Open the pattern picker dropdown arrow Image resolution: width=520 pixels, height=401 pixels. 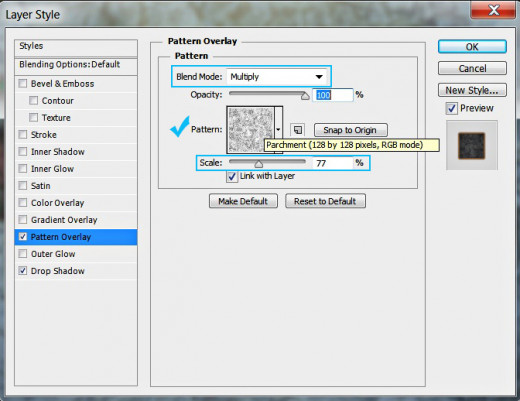point(279,129)
